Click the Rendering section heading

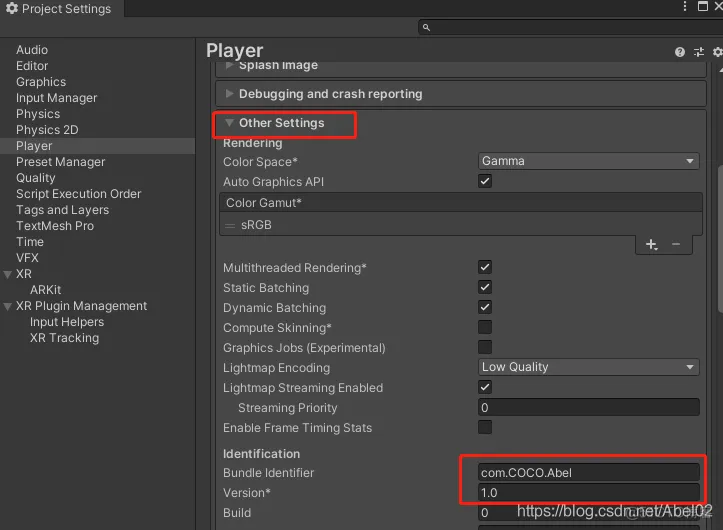point(253,143)
